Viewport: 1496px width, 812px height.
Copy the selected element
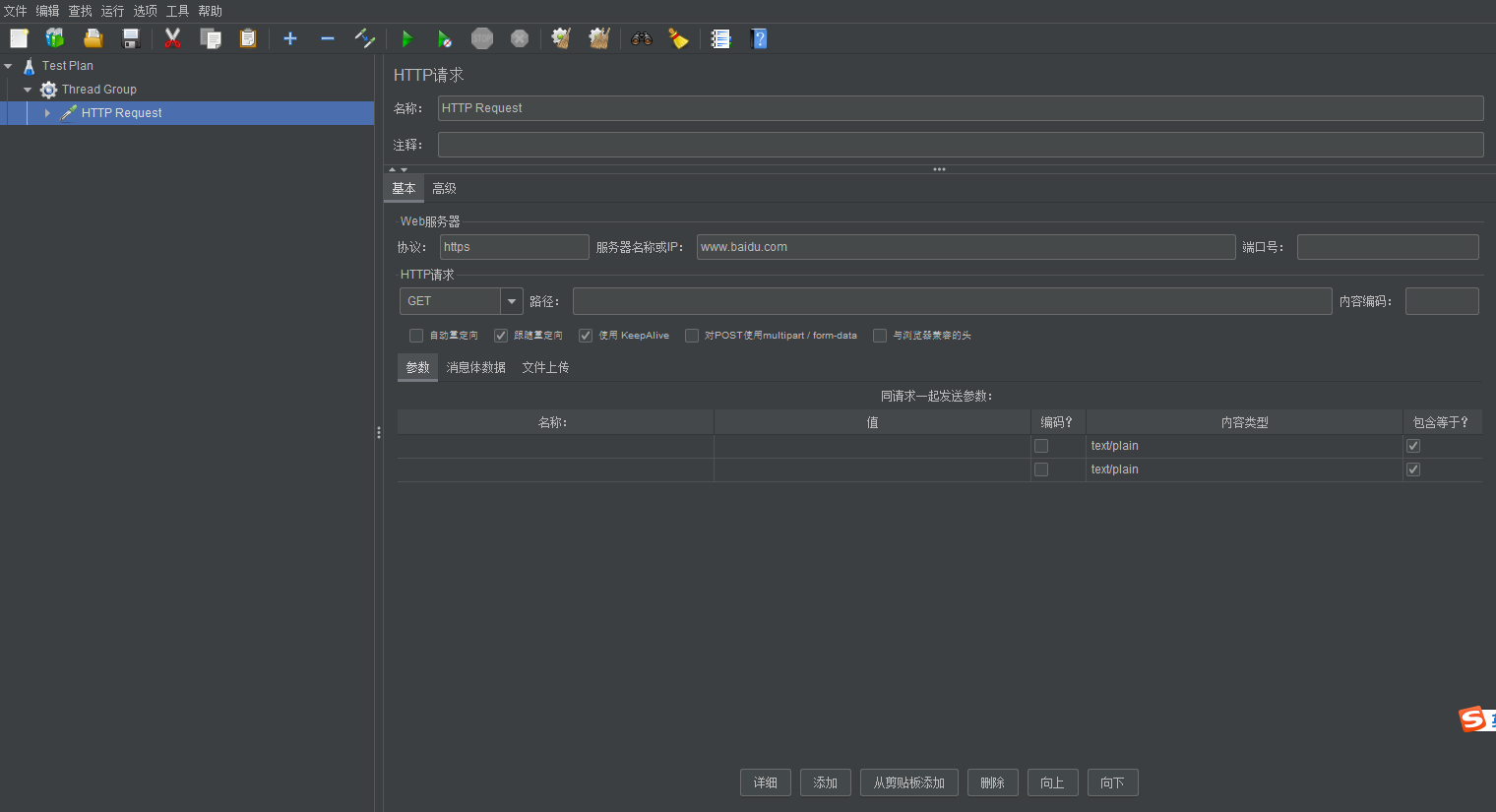(x=211, y=38)
